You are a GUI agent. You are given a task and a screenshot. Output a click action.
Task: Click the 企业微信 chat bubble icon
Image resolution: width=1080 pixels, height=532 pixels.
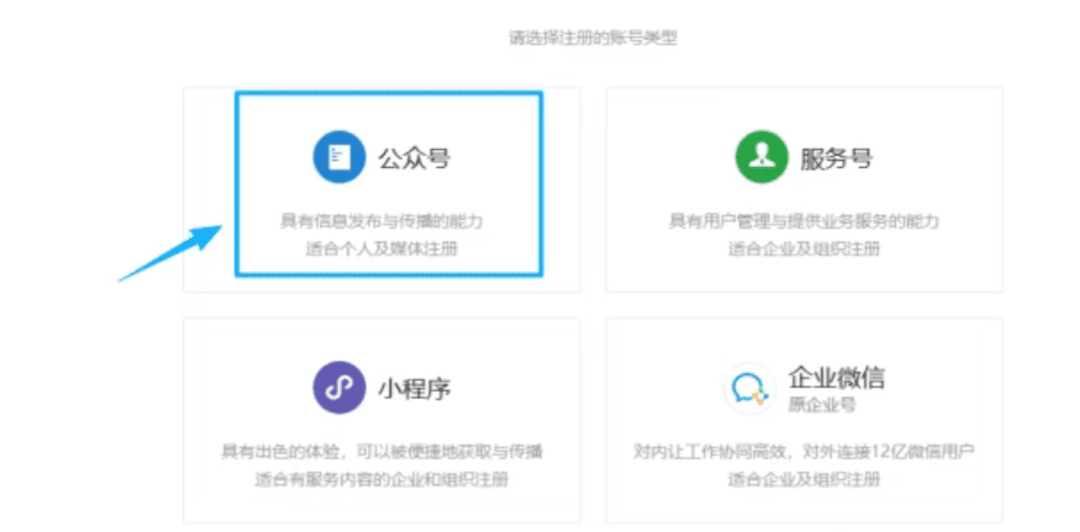pyautogui.click(x=749, y=389)
